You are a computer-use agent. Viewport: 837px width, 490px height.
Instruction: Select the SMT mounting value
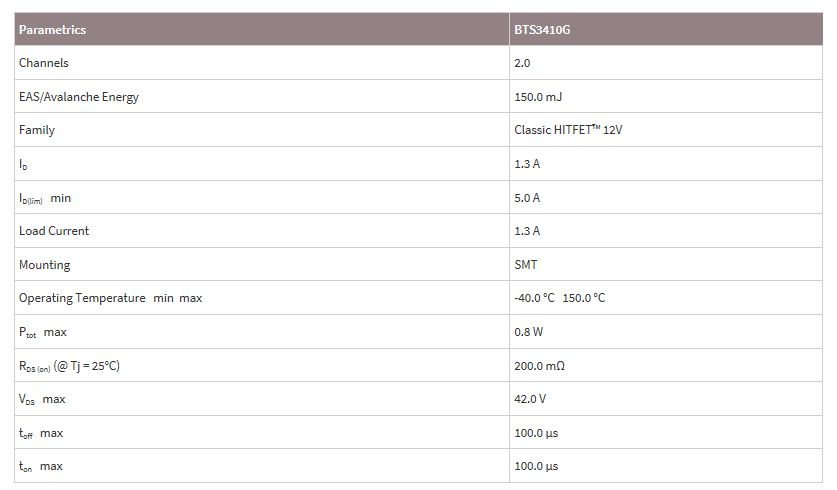[x=526, y=265]
